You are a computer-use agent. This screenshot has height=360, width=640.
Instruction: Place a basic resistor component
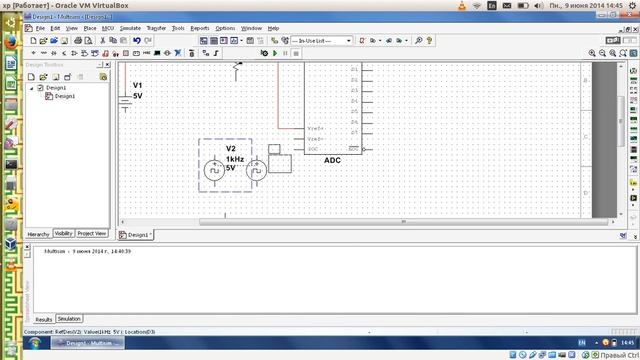(44, 53)
